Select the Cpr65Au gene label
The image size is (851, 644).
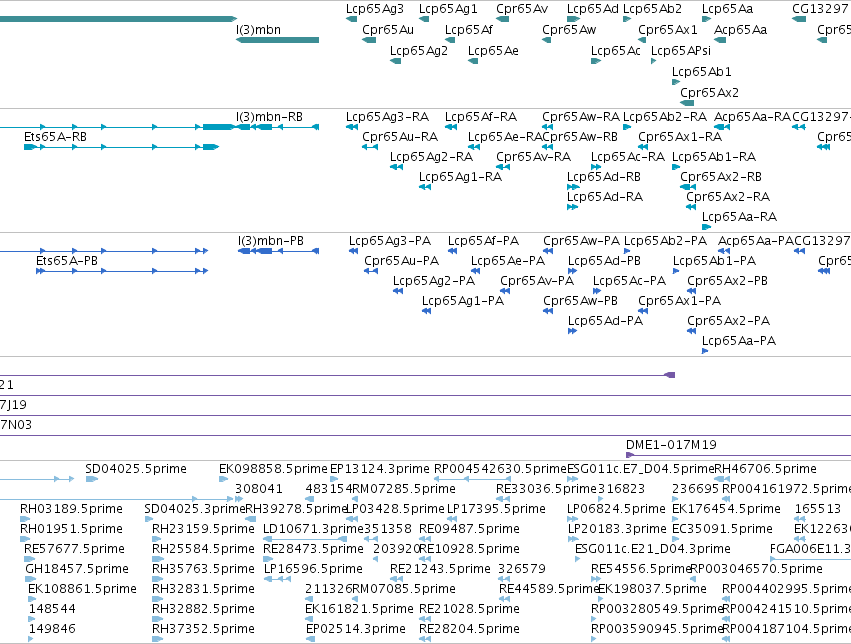coord(388,30)
